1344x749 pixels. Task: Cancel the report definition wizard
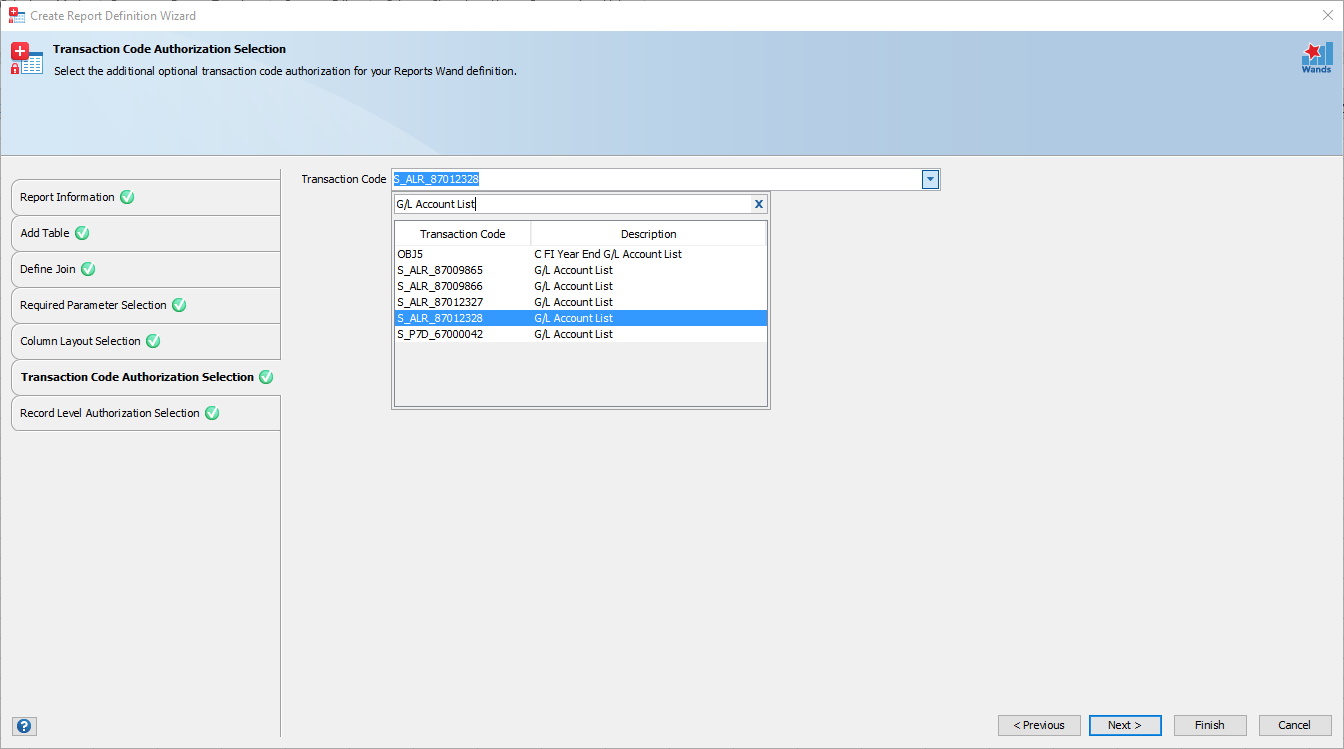[1295, 725]
